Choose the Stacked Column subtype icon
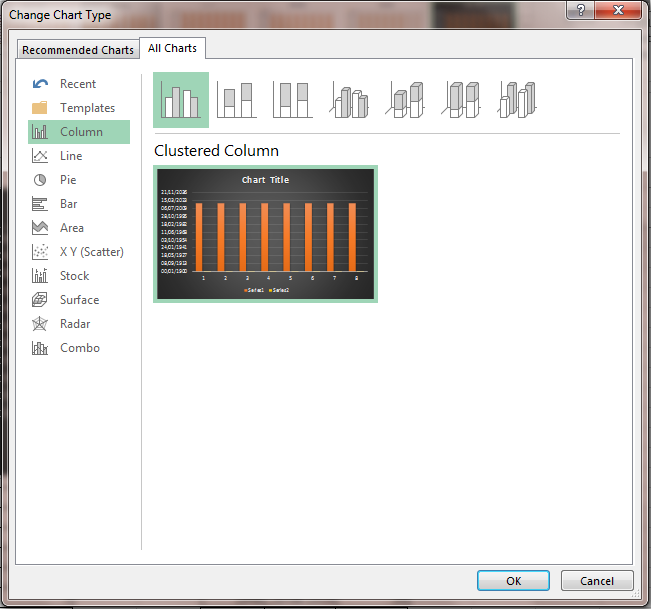This screenshot has width=651, height=609. tap(237, 100)
